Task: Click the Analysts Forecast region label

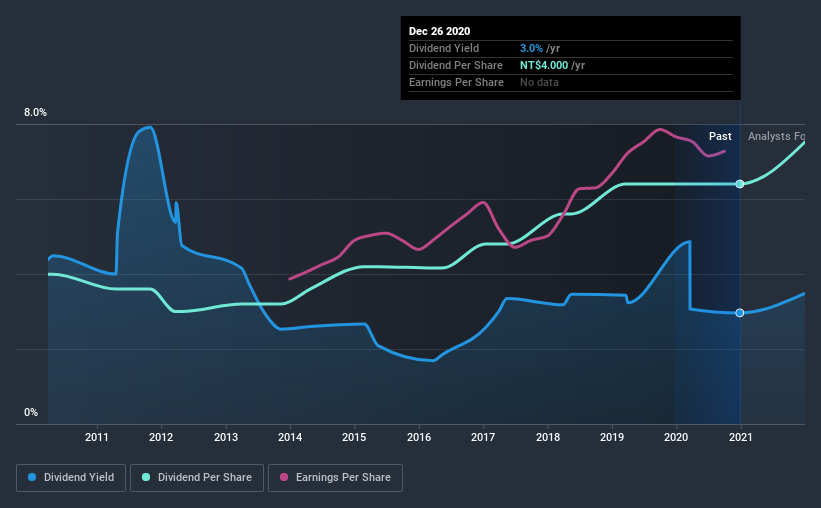Action: (x=776, y=136)
